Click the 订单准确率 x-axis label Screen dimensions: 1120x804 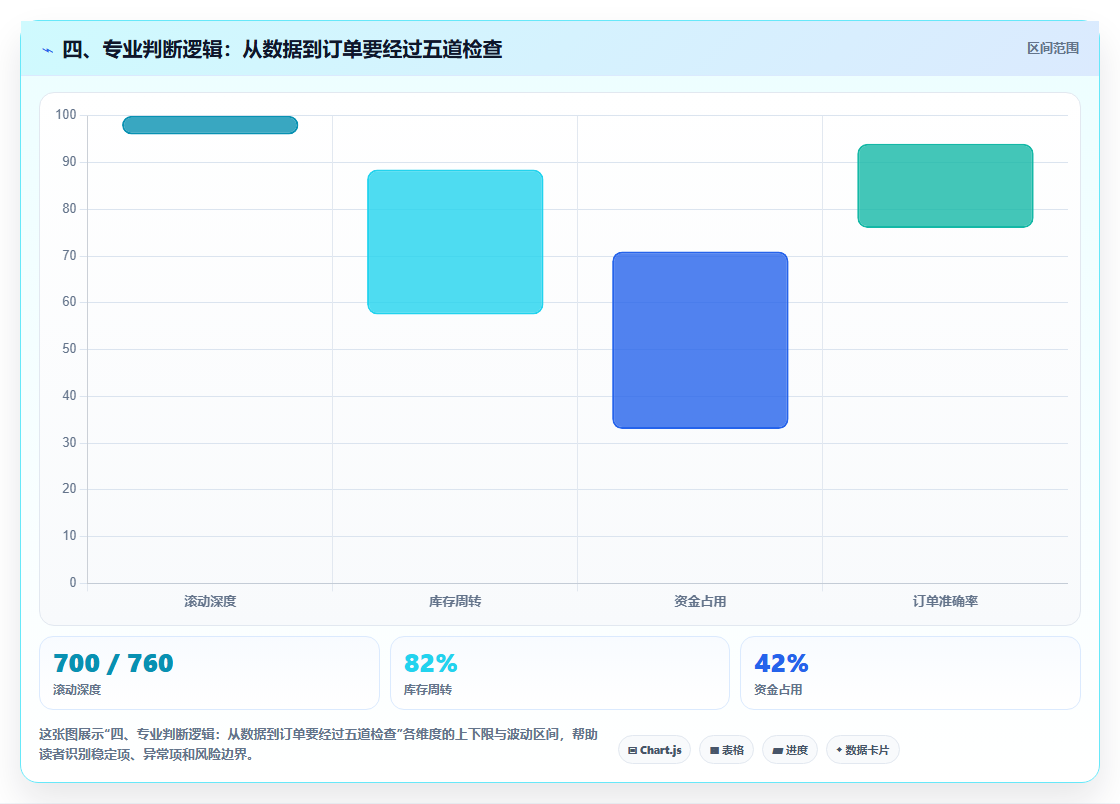coord(945,601)
